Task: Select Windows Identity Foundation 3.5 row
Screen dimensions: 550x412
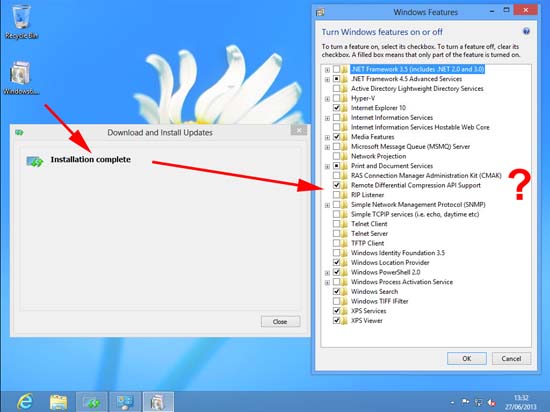Action: tap(398, 252)
